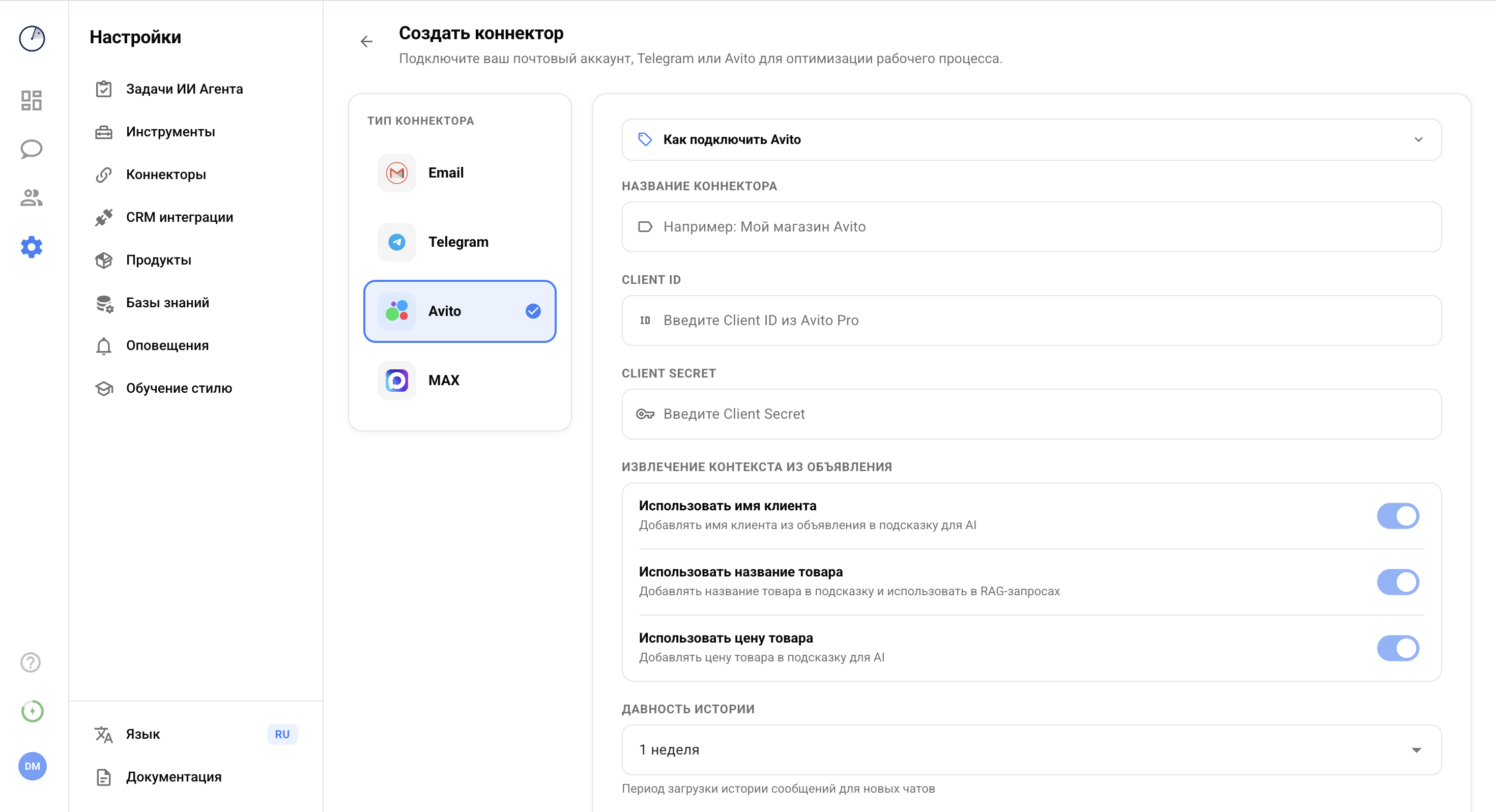The height and width of the screenshot is (812, 1496).
Task: Open Коннекторы settings menu item
Action: 166,174
